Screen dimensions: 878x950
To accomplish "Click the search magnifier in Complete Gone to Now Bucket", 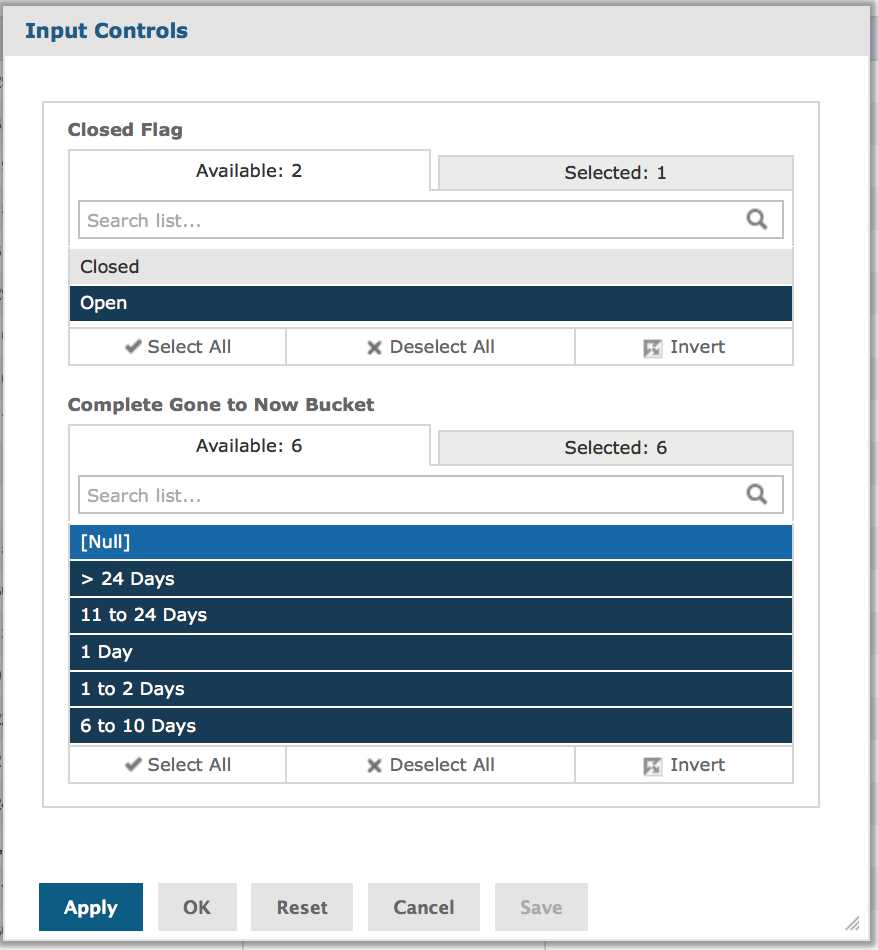I will [x=756, y=494].
